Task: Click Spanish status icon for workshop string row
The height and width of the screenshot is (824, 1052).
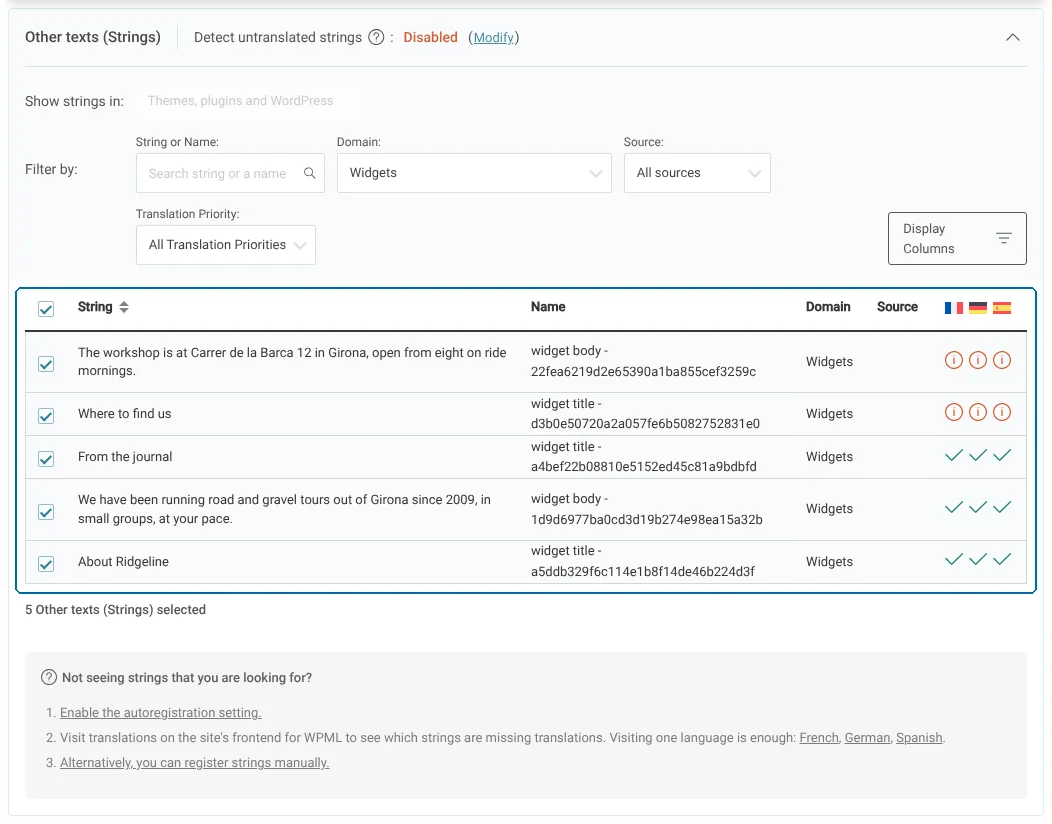Action: coord(1002,360)
